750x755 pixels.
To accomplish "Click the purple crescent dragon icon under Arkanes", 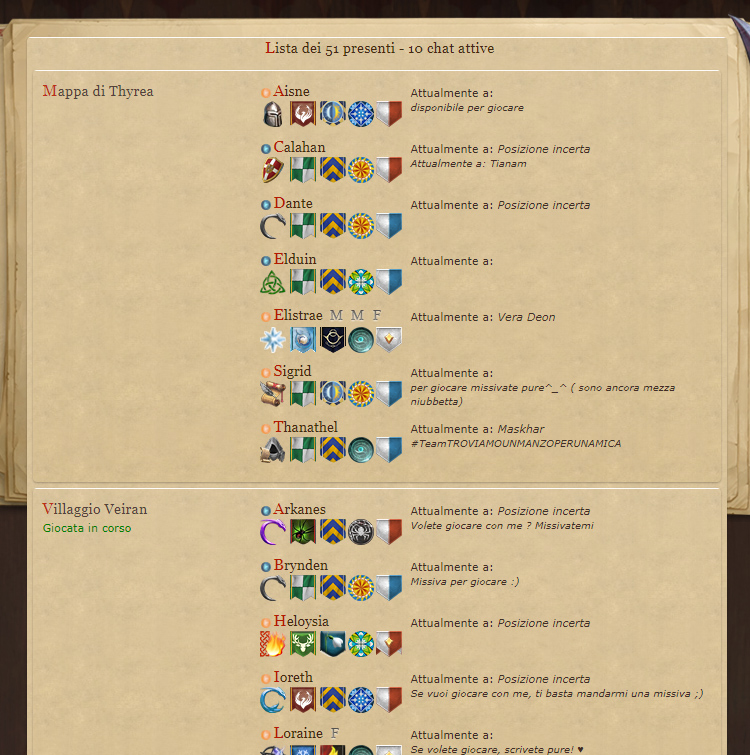I will 273,532.
